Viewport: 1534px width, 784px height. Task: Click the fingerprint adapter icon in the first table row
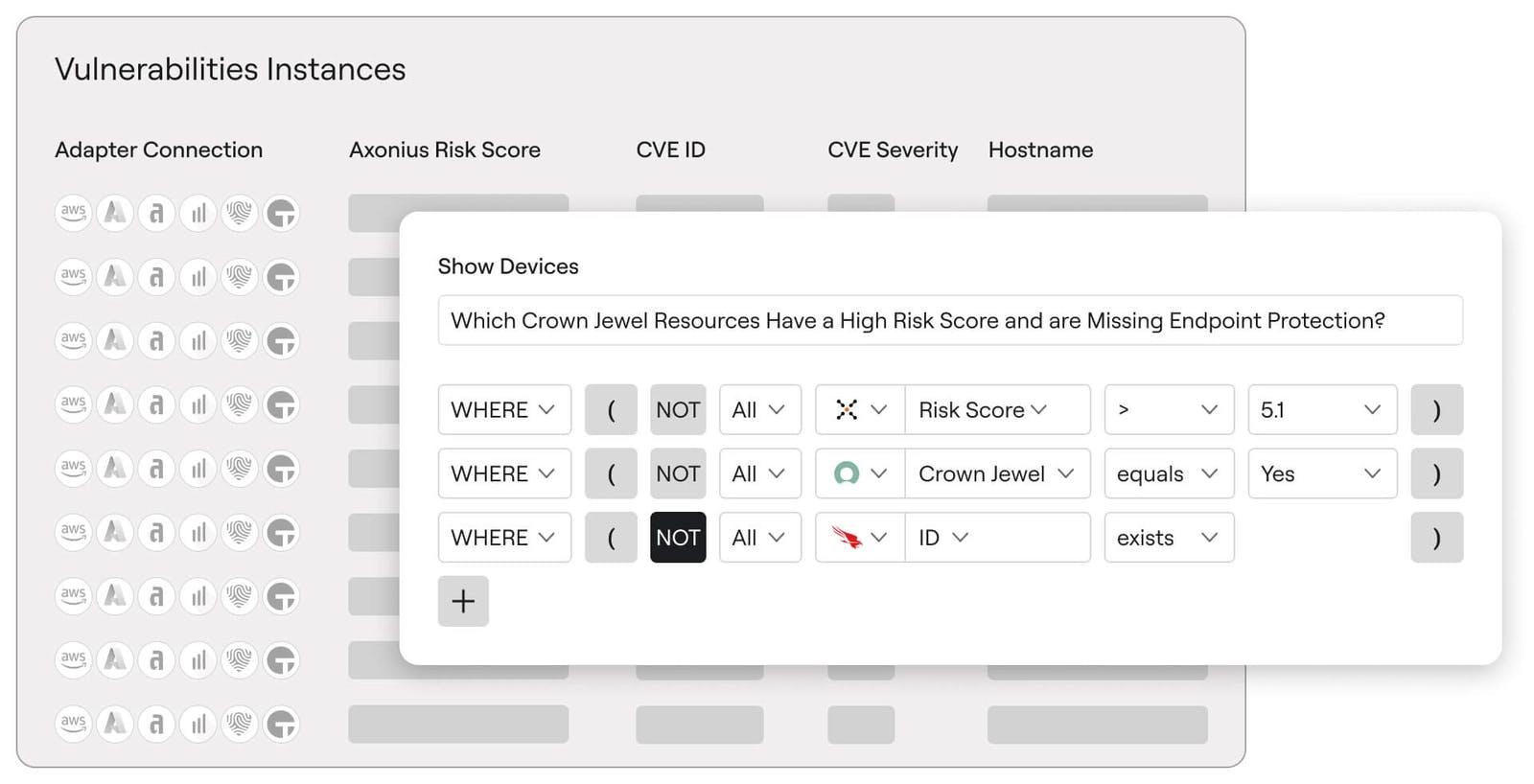click(240, 213)
